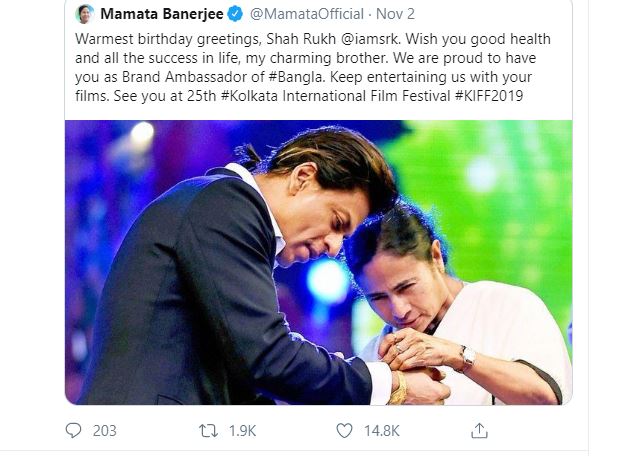Open the tweet's Nov 2 timestamp
The image size is (619, 456).
coord(395,14)
